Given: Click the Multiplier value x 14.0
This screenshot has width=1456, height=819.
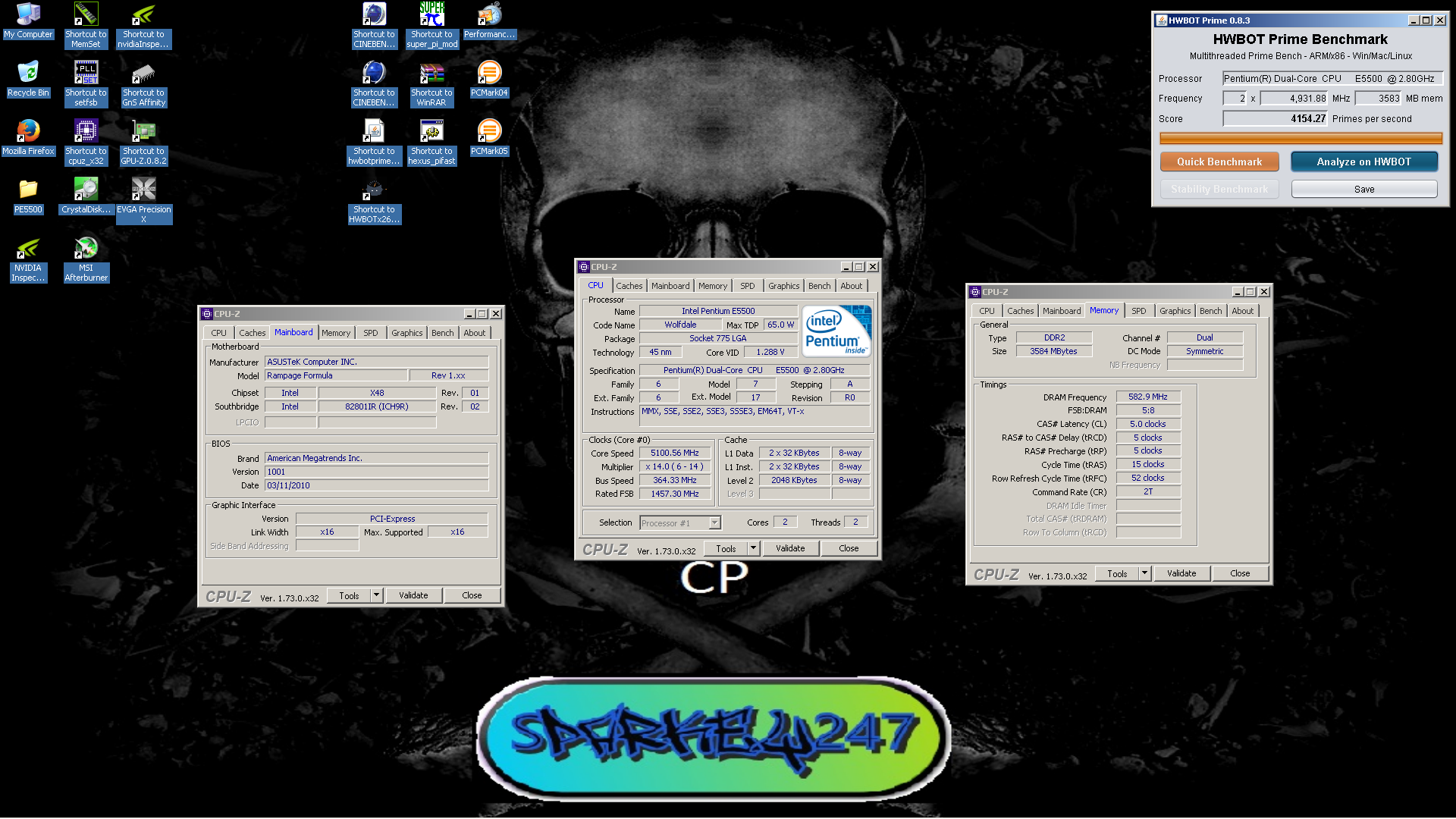Looking at the screenshot, I should 674,466.
